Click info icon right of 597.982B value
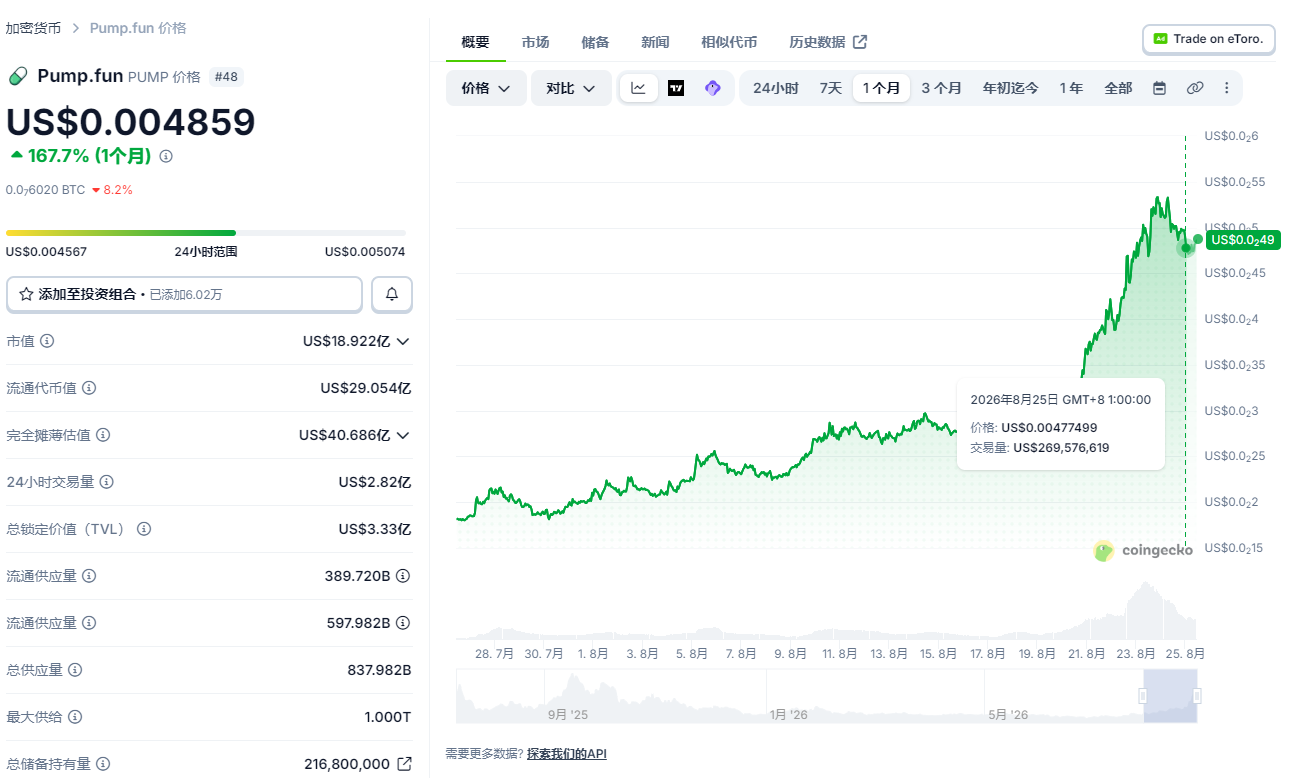 click(x=403, y=623)
